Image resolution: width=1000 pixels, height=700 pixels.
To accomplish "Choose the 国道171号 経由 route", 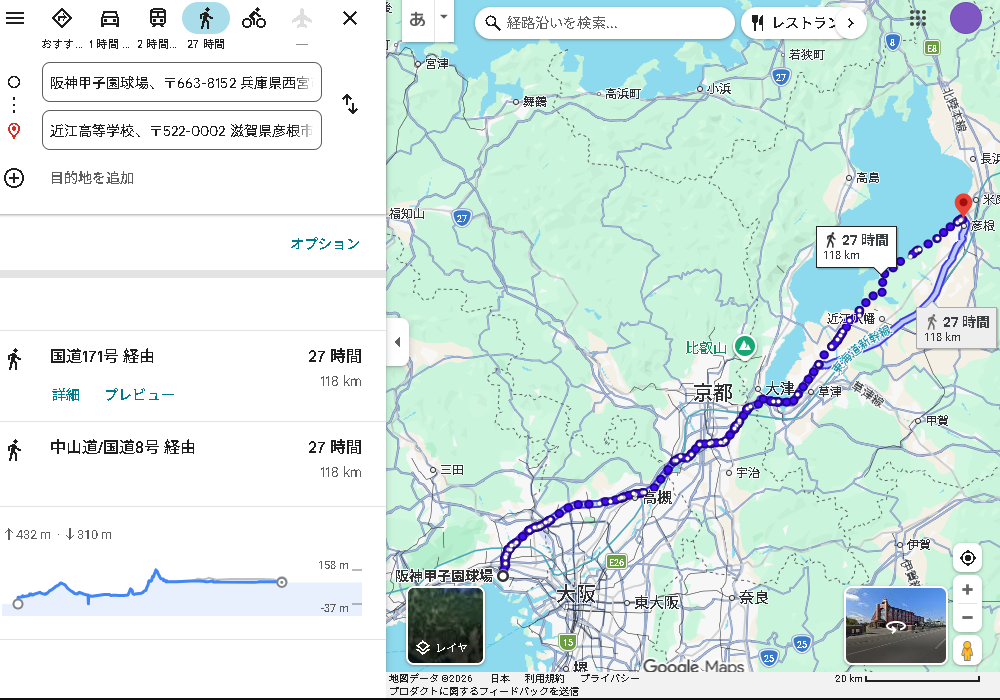I will (x=102, y=356).
